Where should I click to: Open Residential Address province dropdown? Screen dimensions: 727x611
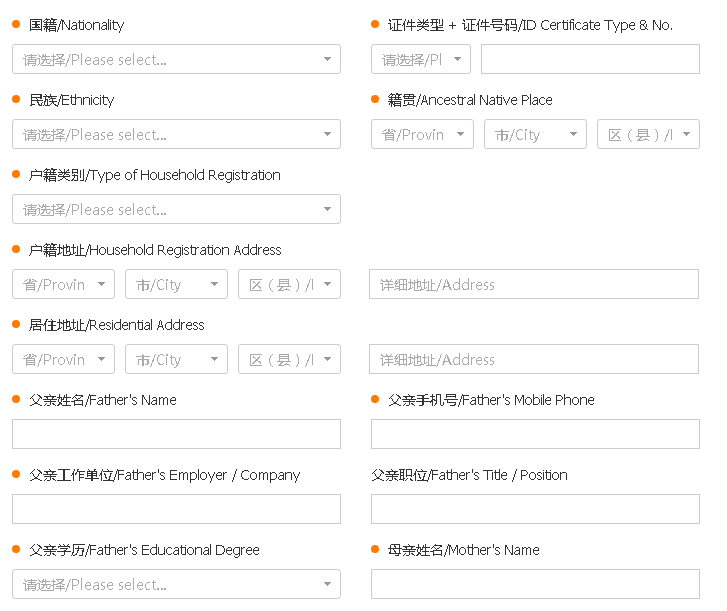coord(63,359)
